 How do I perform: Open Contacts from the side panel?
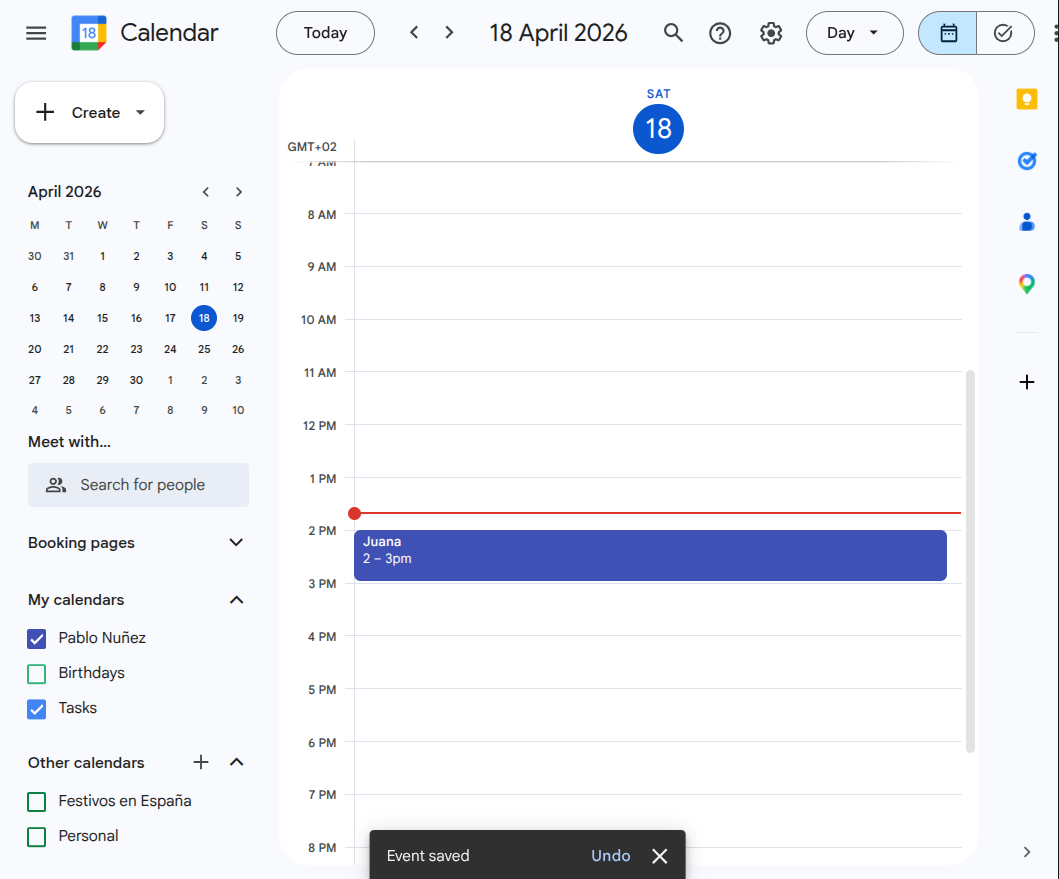[1026, 221]
